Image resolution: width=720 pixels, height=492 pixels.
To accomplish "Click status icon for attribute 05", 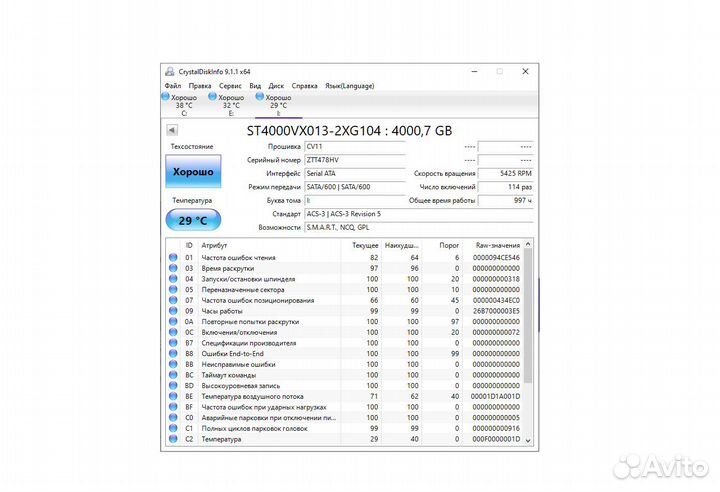I will [173, 289].
